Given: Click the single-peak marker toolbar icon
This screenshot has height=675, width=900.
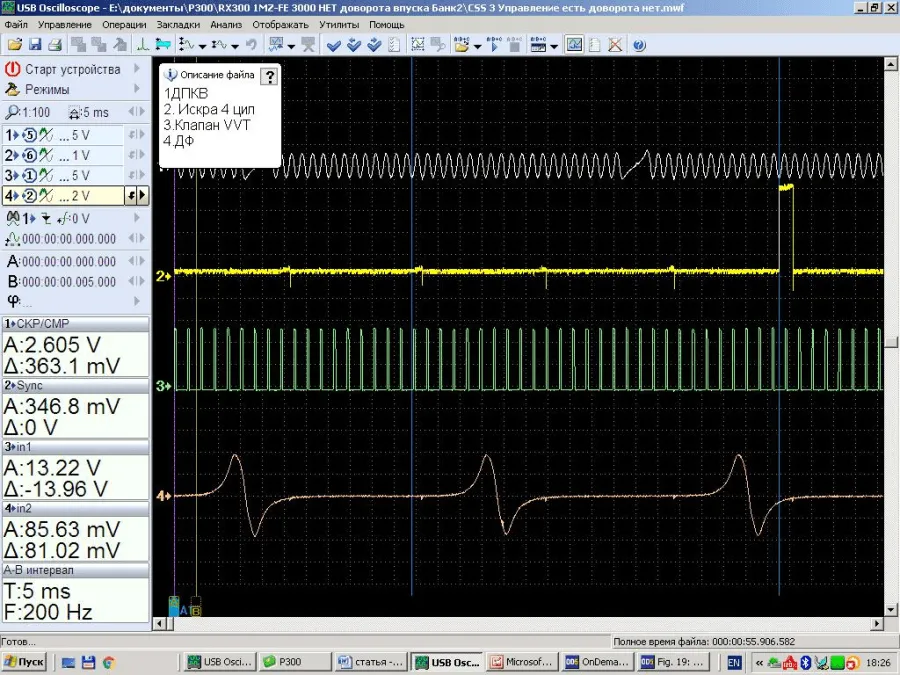Looking at the screenshot, I should 142,45.
